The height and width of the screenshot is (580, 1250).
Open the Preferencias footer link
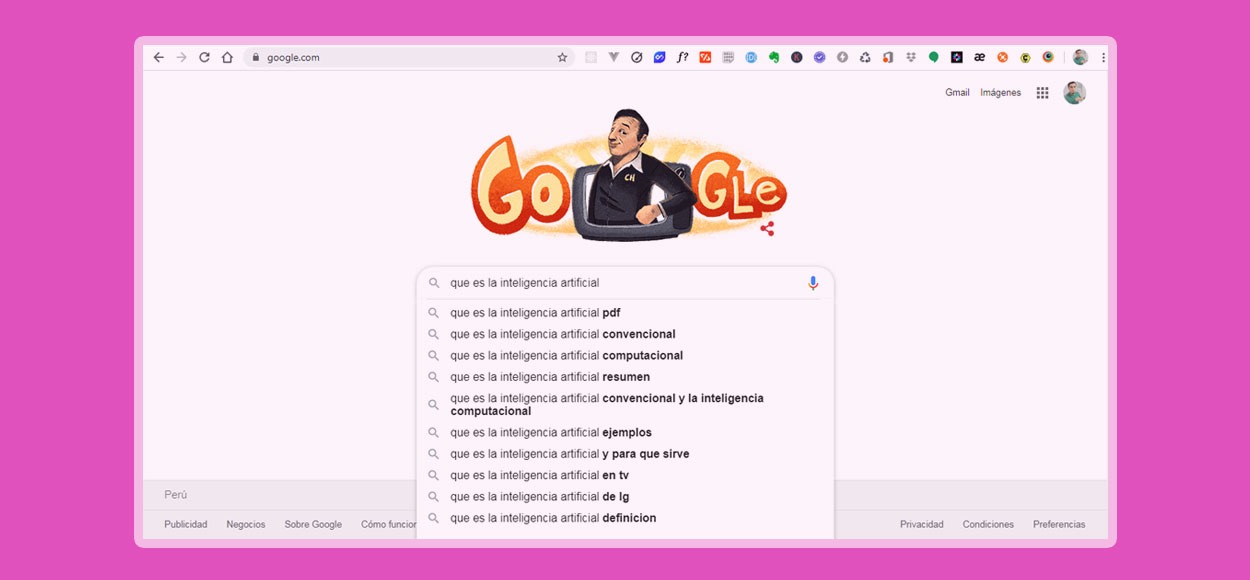[x=1059, y=524]
